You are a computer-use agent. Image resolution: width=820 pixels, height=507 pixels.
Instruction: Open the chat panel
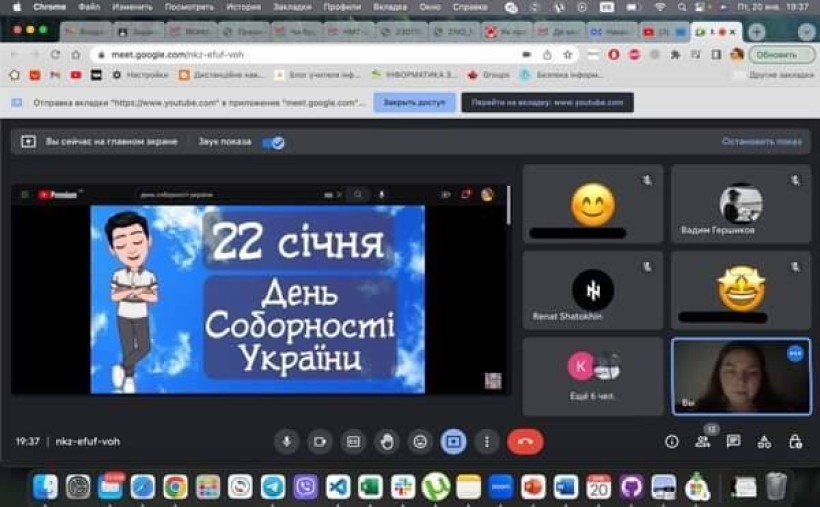point(733,442)
